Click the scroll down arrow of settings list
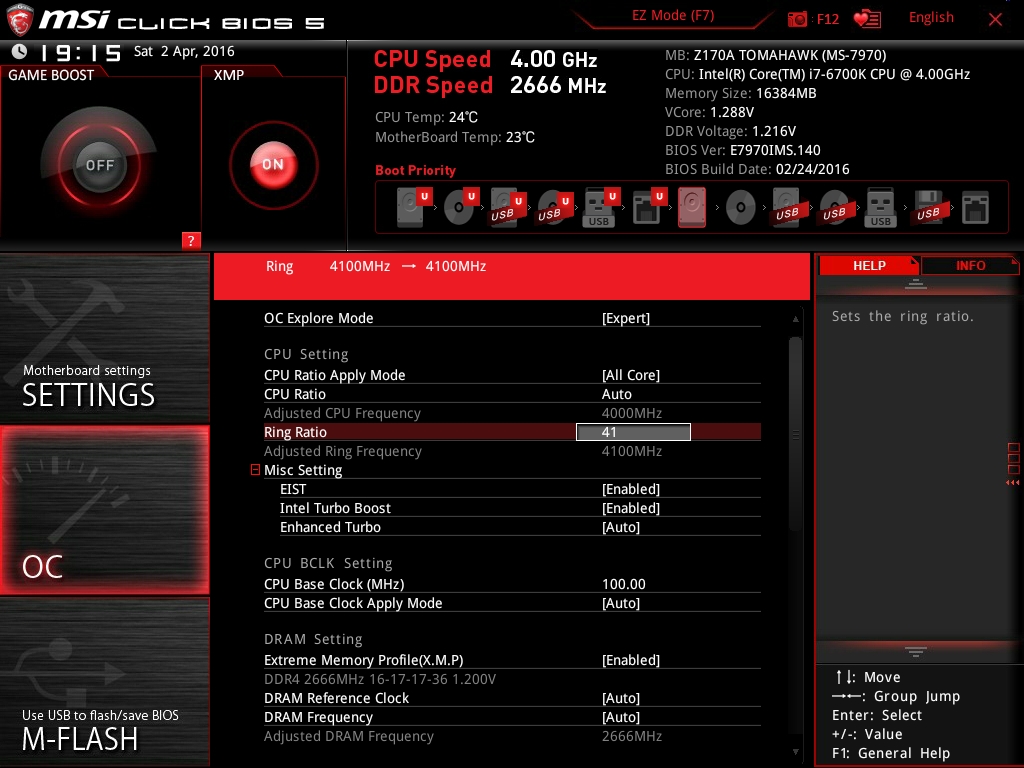Viewport: 1024px width, 768px height. [795, 752]
